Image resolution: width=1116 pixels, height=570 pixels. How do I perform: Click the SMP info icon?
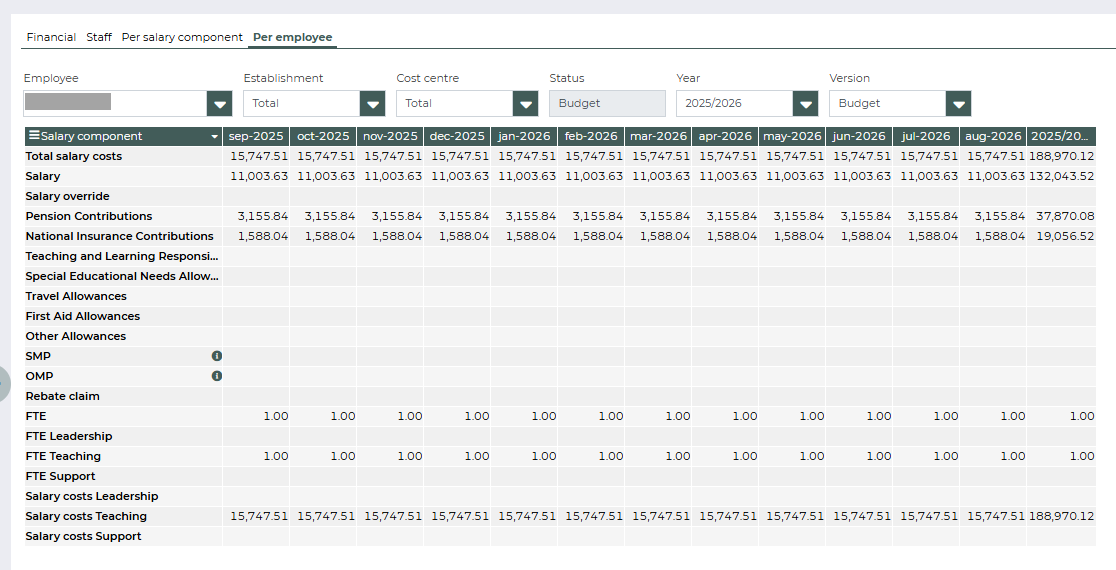[x=216, y=356]
